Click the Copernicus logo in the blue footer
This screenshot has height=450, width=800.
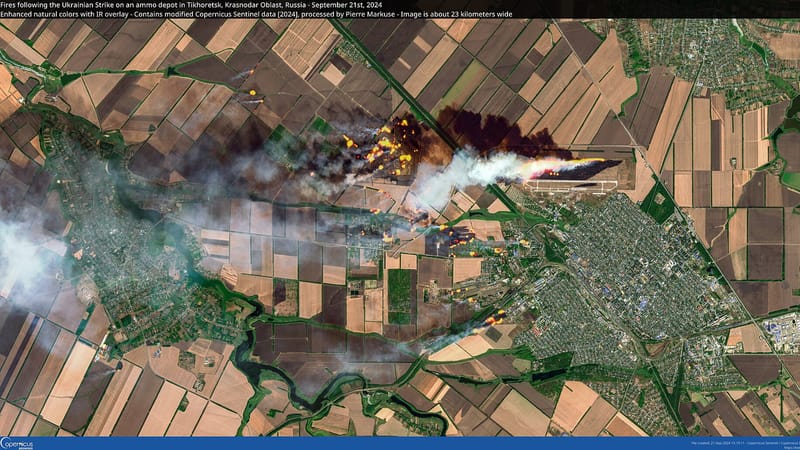click(17, 443)
